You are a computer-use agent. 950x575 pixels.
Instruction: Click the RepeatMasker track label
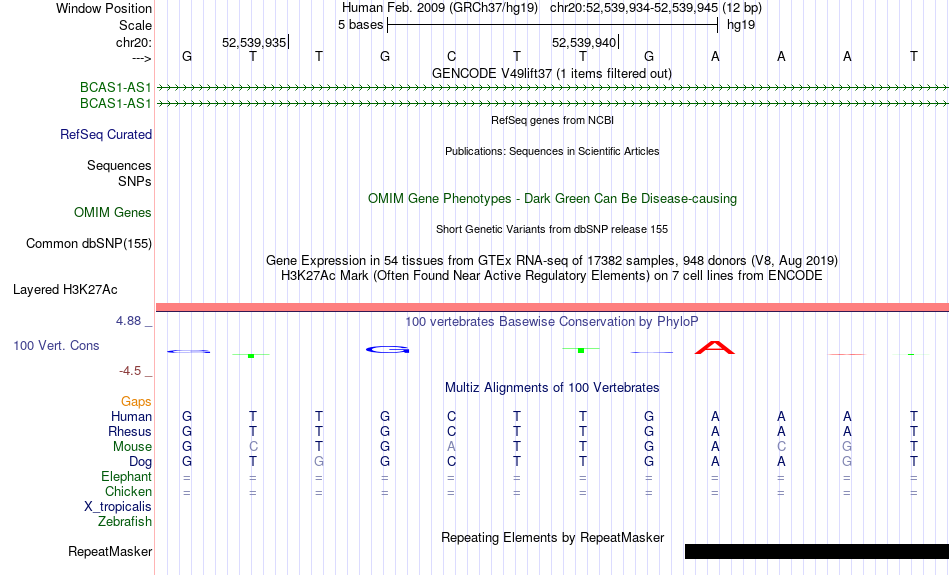pos(110,551)
